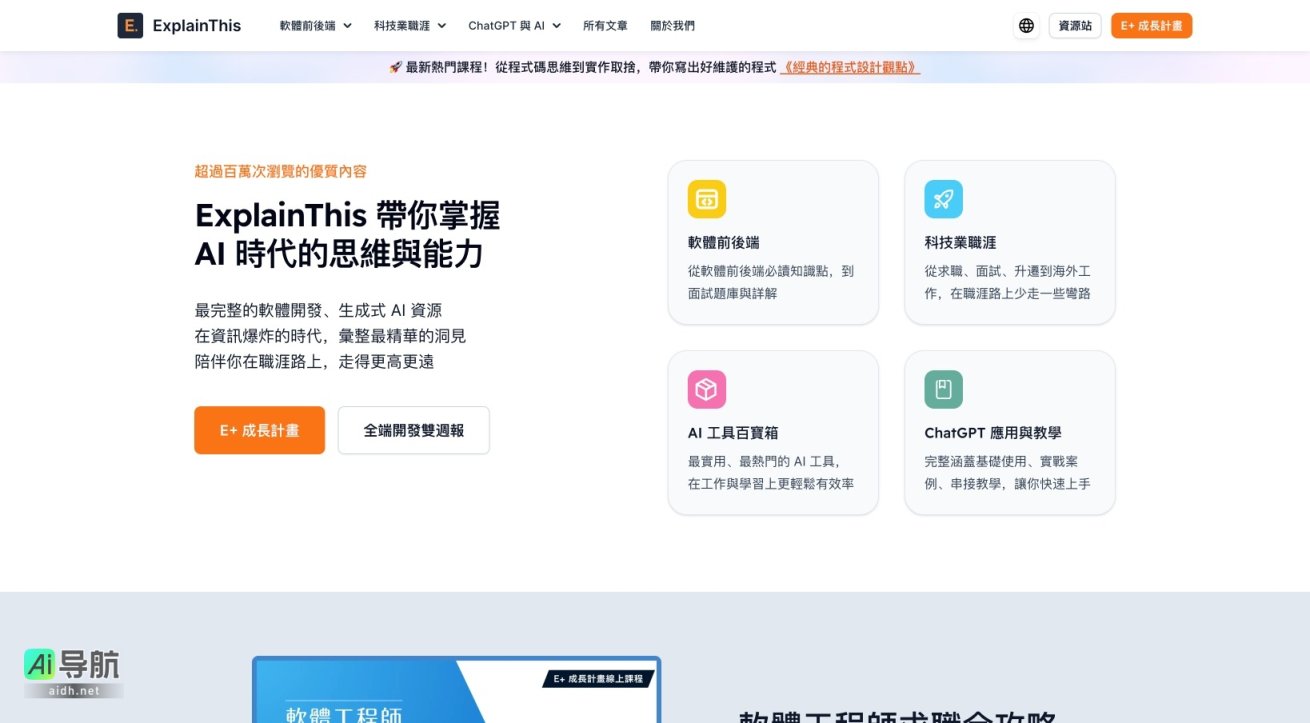Open the language globe icon

tap(1026, 25)
